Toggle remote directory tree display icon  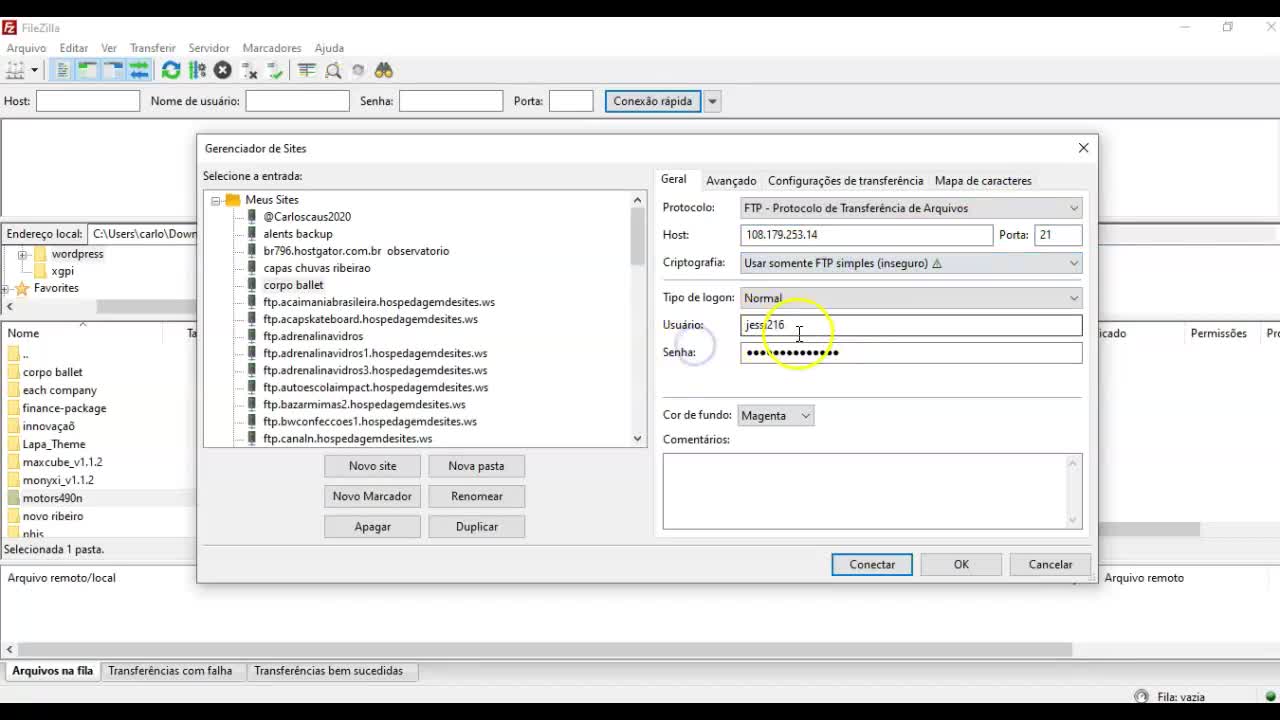[x=113, y=70]
